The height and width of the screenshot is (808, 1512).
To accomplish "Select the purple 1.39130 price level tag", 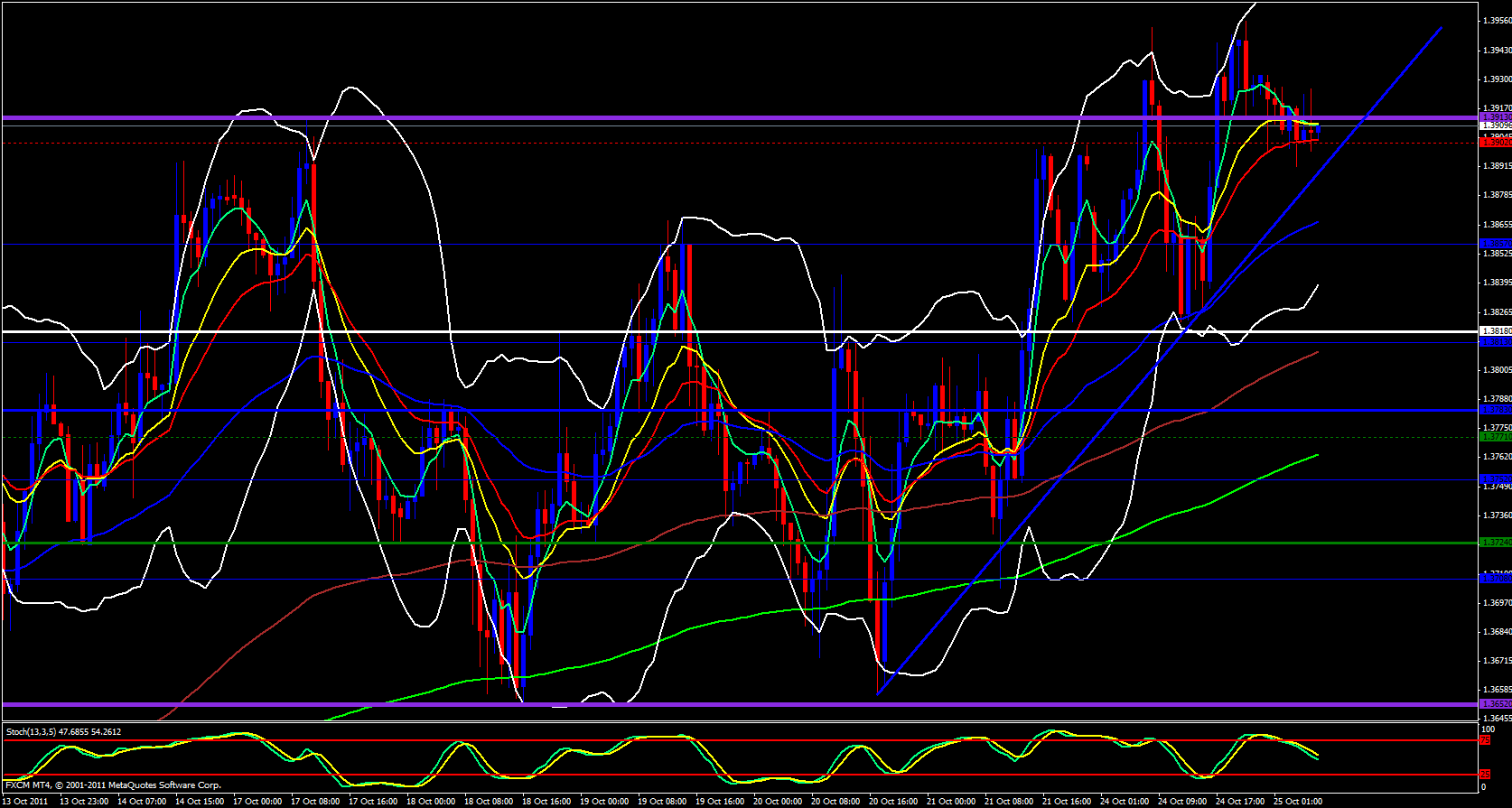I will click(x=1495, y=117).
